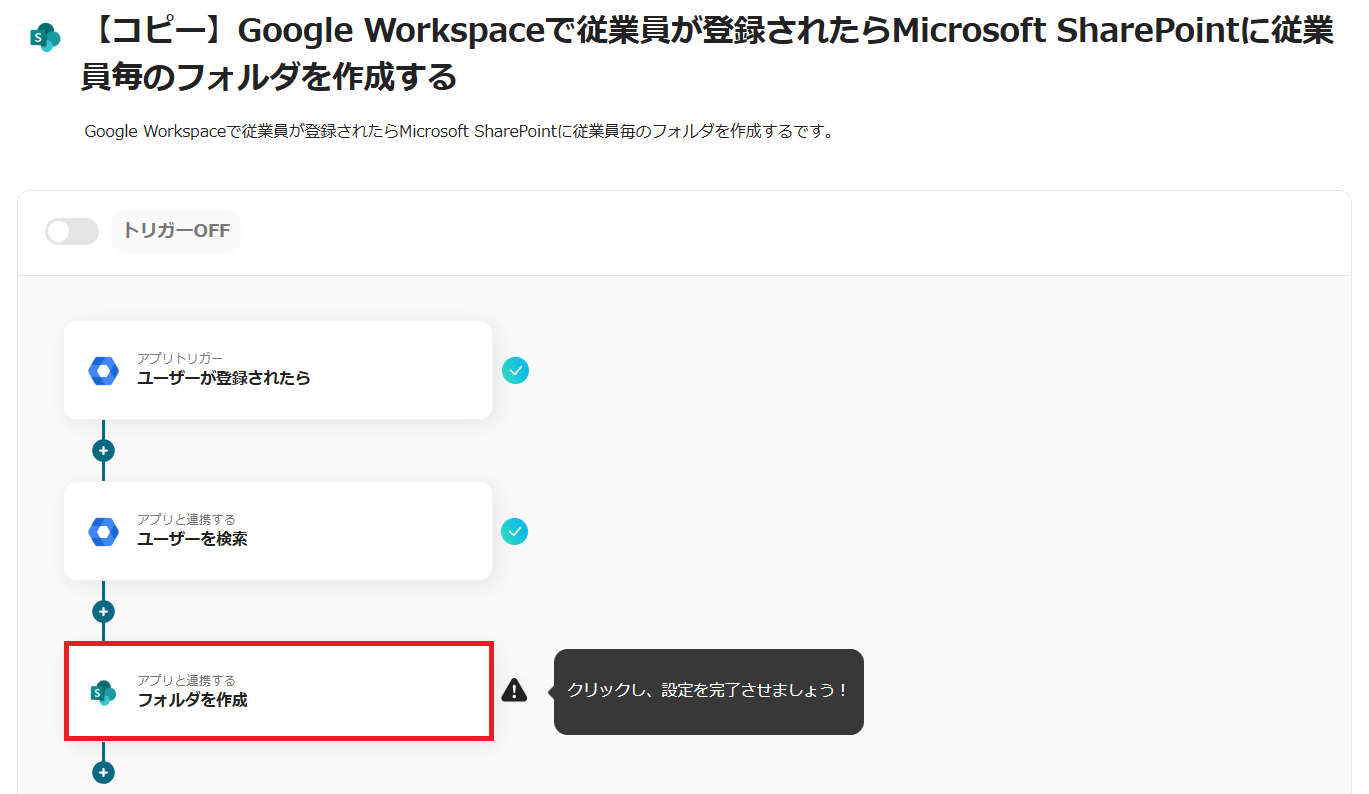This screenshot has height=794, width=1369.
Task: Click the アプリと連携する label above ユーザーを検索
Action: coord(186,519)
